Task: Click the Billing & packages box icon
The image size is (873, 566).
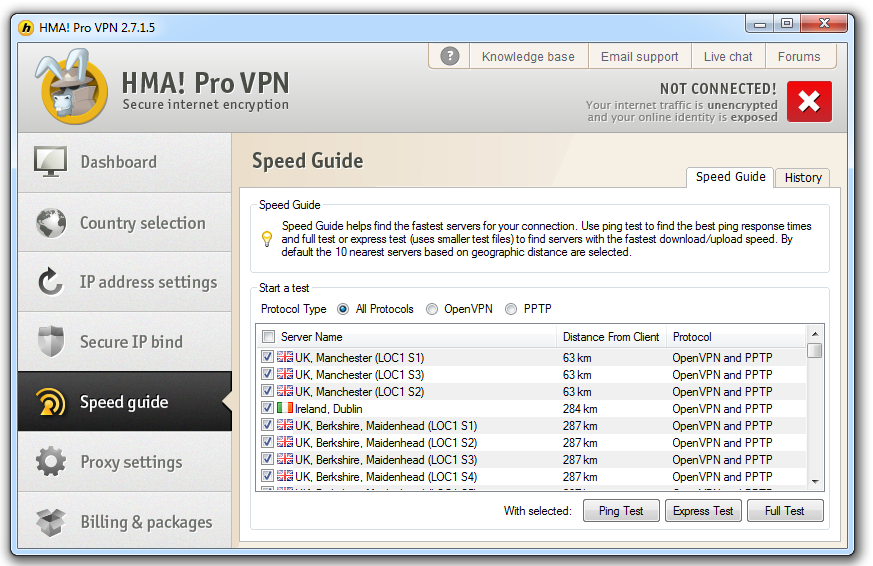Action: pyautogui.click(x=51, y=522)
